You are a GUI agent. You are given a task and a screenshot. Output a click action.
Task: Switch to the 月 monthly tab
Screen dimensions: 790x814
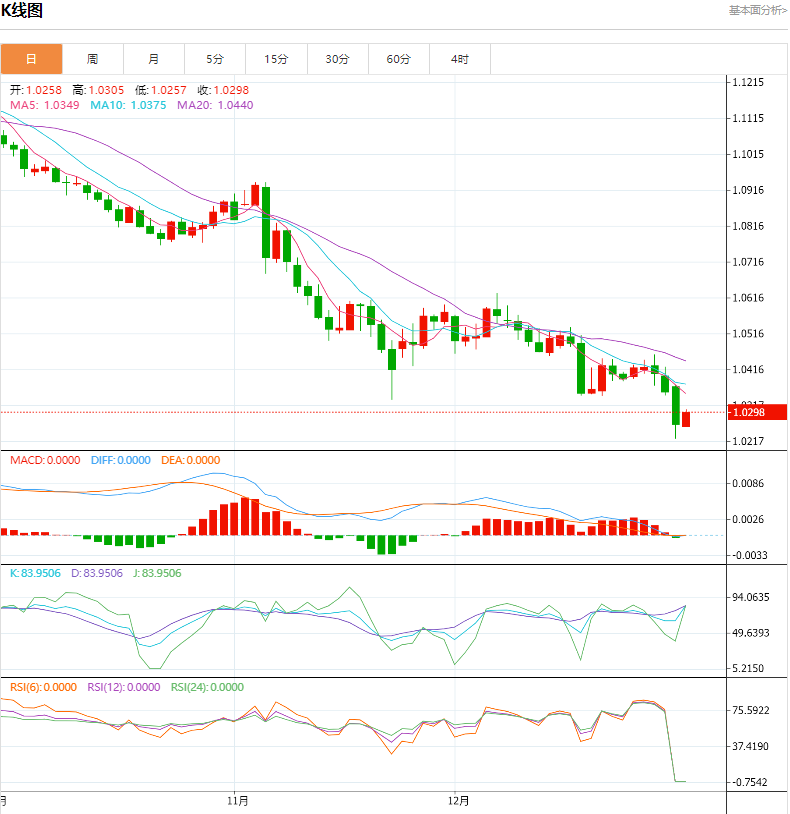154,59
